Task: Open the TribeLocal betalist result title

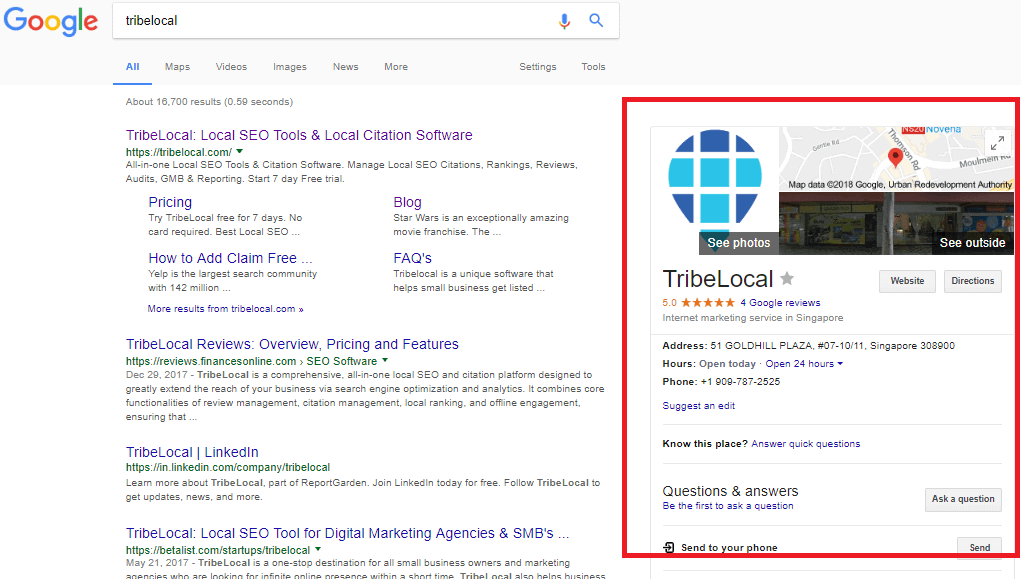Action: point(347,533)
